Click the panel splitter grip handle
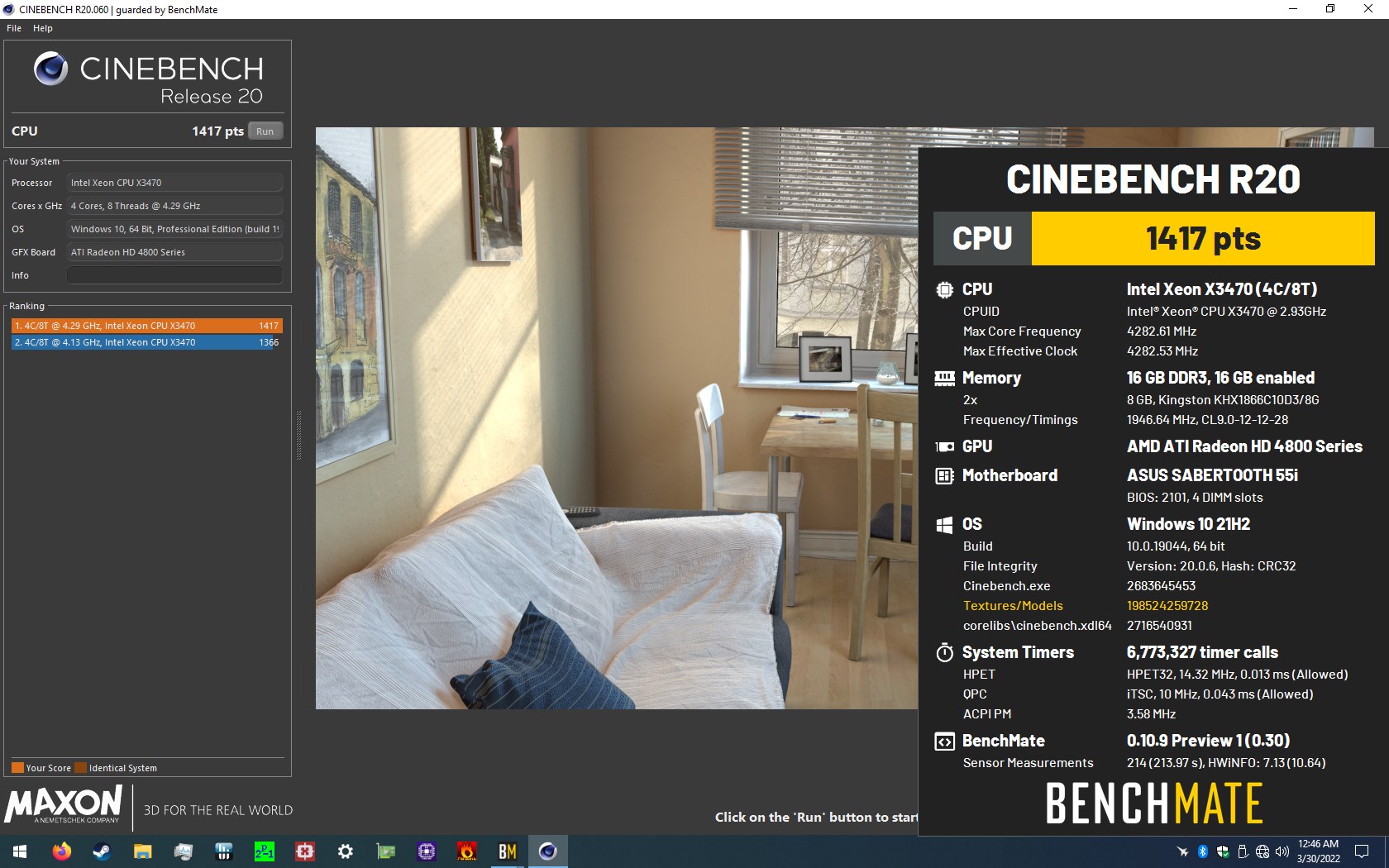The width and height of the screenshot is (1389, 868). point(298,435)
